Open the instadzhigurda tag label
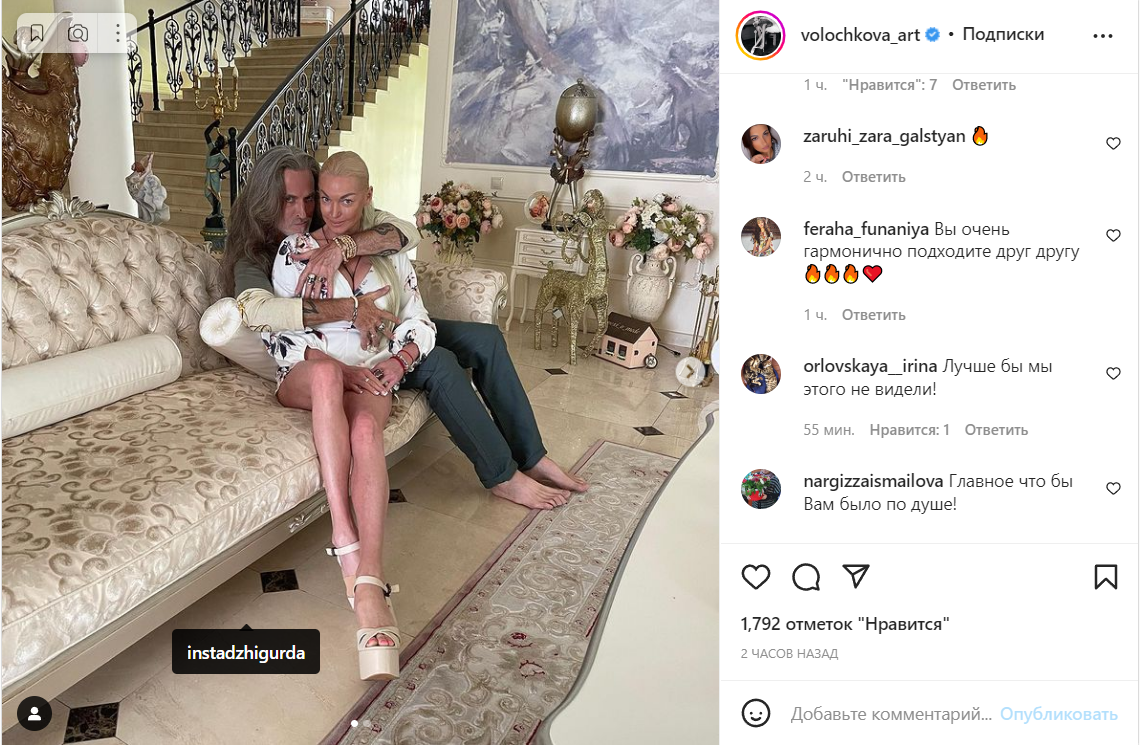Viewport: 1140px width, 745px height. 246,652
